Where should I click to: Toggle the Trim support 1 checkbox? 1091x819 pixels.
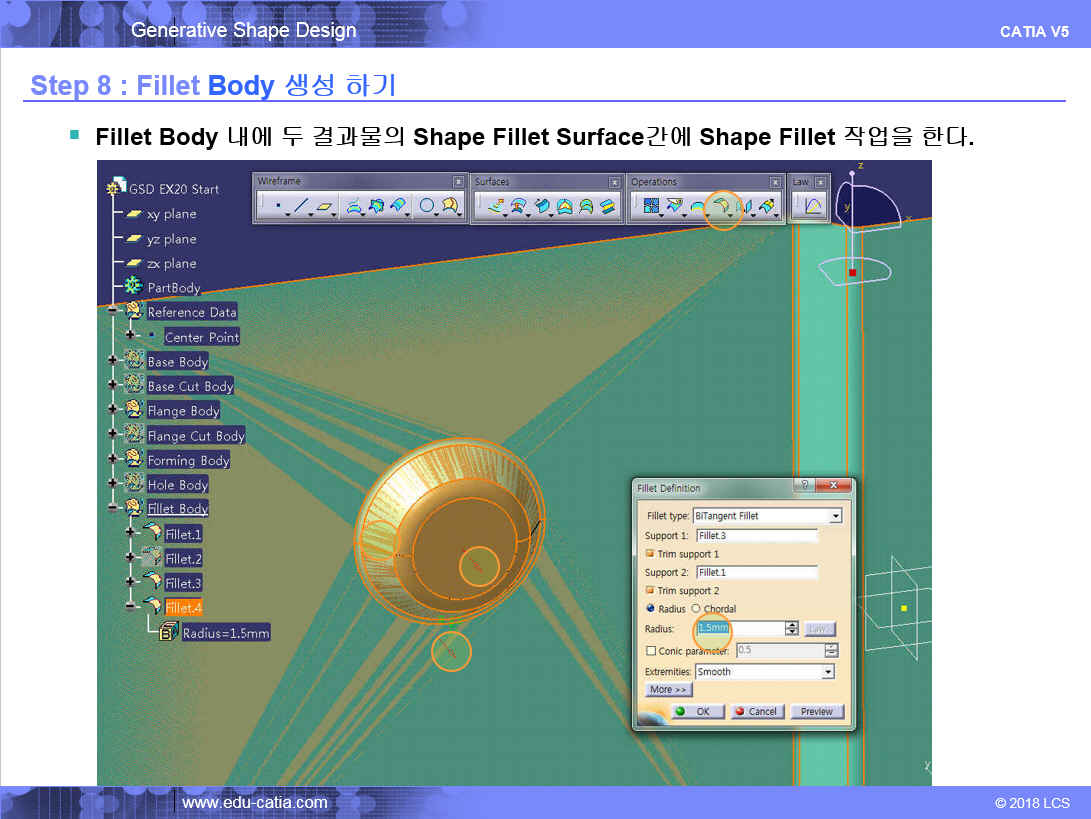(650, 554)
